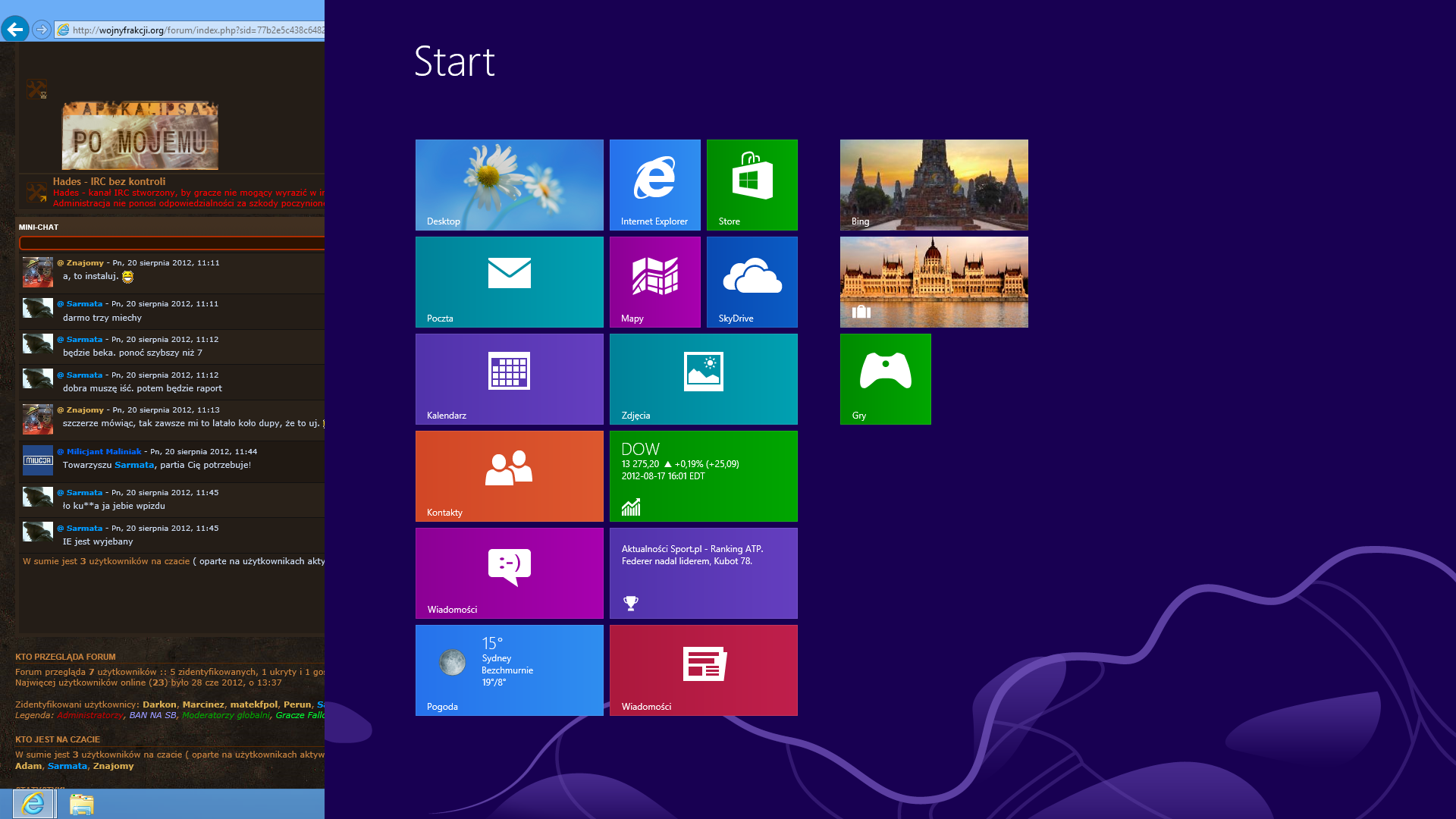The height and width of the screenshot is (819, 1456).
Task: Click the MINI-CHAT section header
Action: coord(39,227)
